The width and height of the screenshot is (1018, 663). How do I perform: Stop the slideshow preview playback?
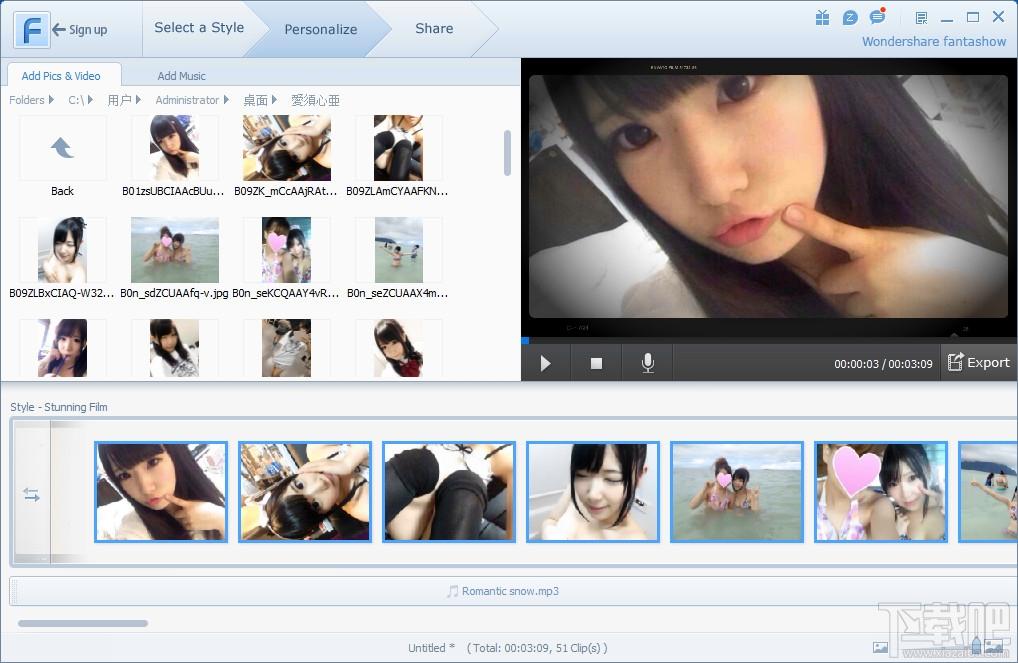pos(596,363)
